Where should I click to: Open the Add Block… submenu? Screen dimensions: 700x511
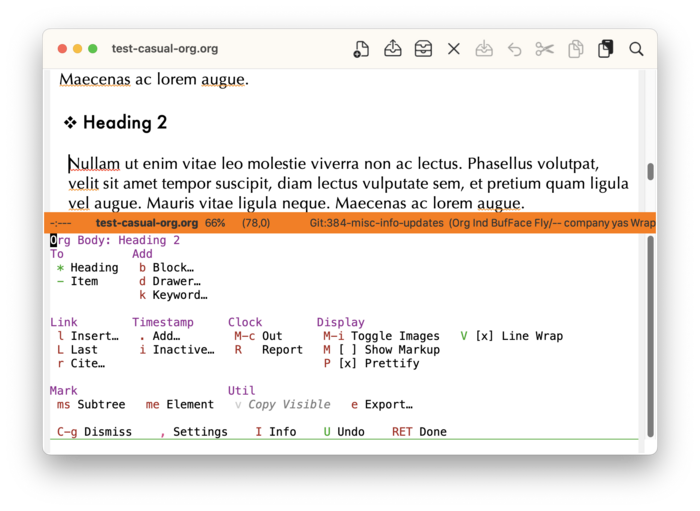(x=167, y=268)
